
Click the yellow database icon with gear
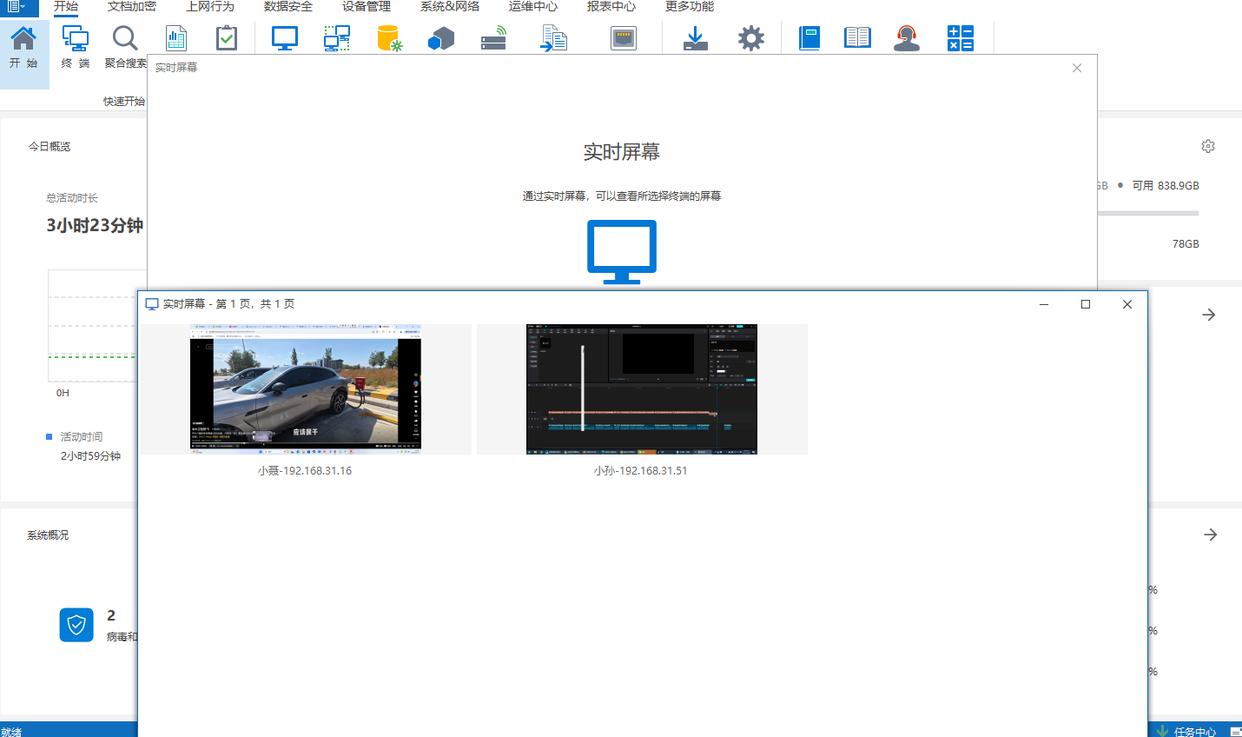pyautogui.click(x=389, y=39)
